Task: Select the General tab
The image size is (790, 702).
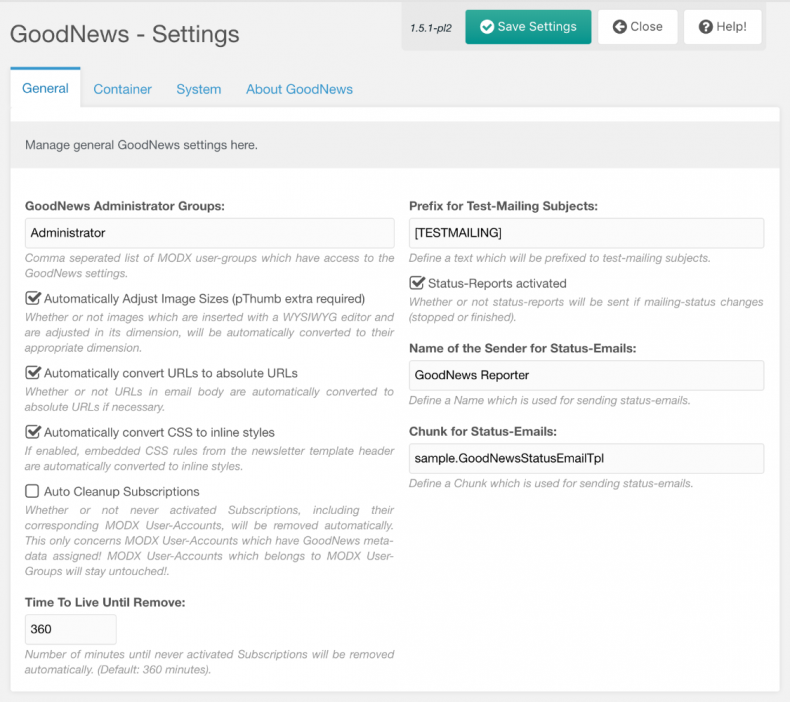Action: (x=45, y=88)
